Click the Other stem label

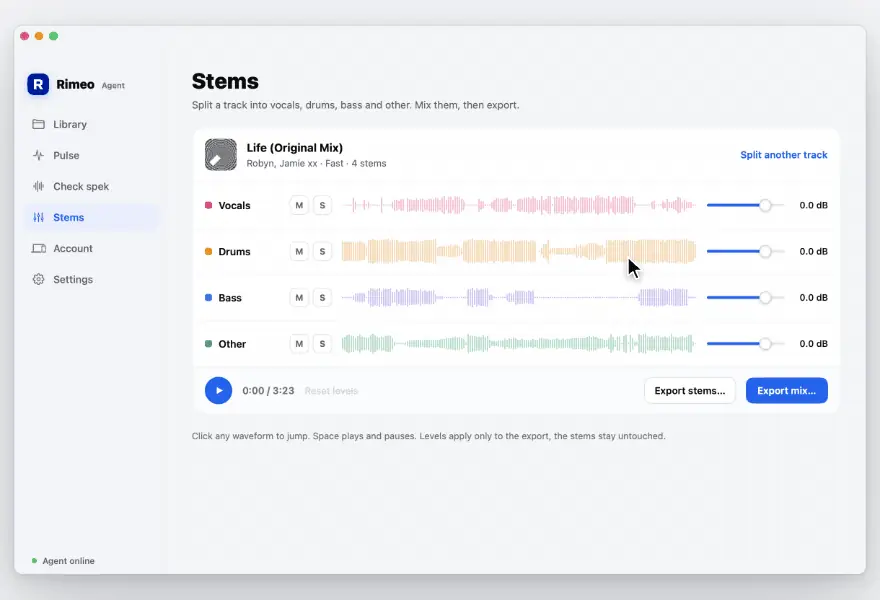(x=232, y=343)
